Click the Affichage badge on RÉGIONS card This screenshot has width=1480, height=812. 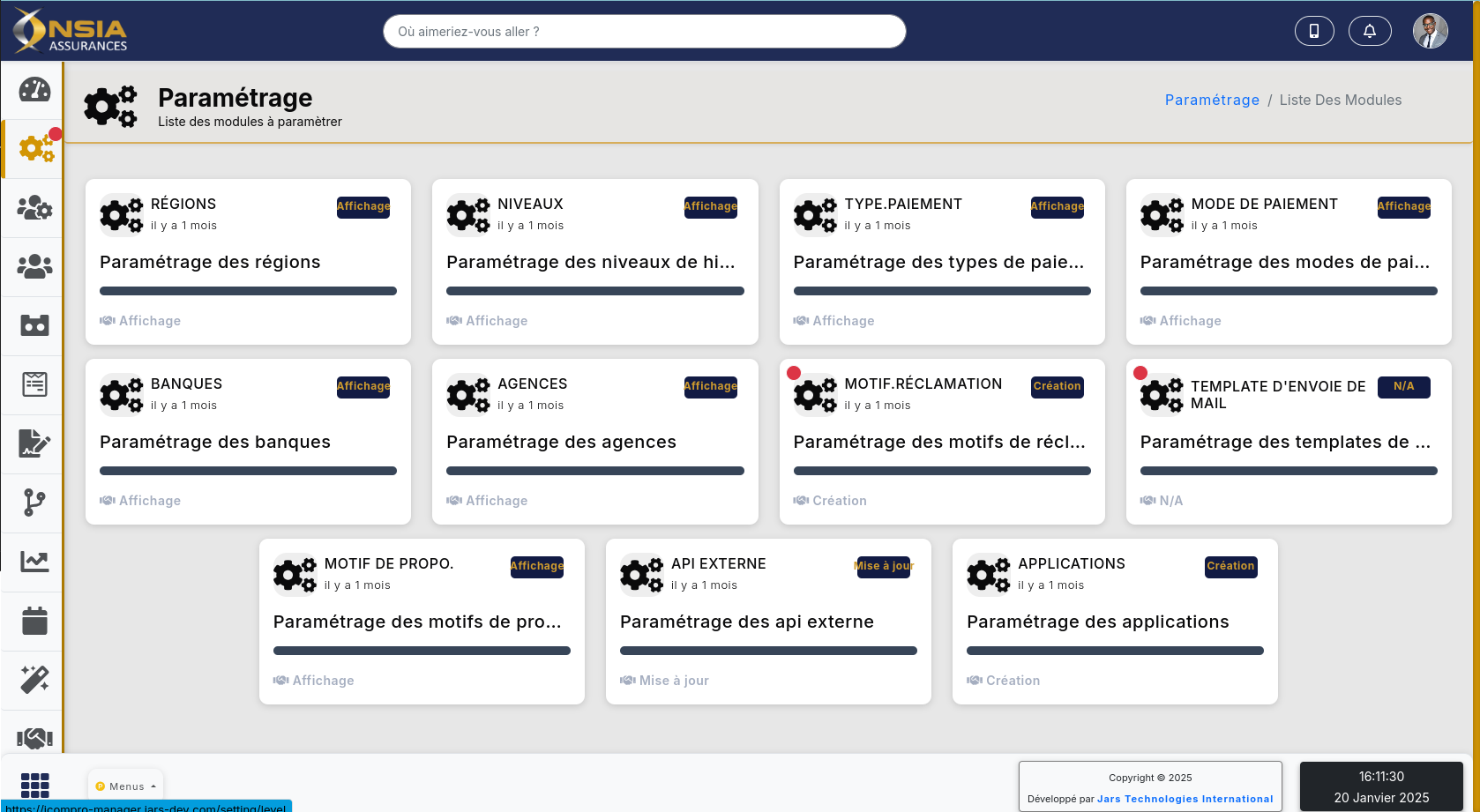363,206
